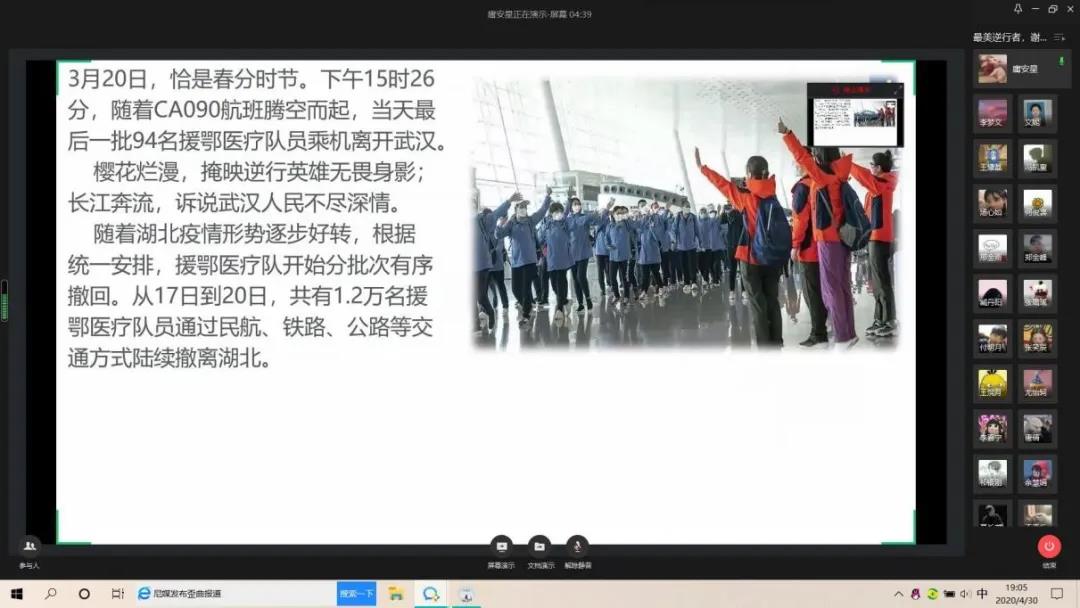Click the screen share (屏幕演示) icon
This screenshot has width=1080, height=608.
coord(501,546)
